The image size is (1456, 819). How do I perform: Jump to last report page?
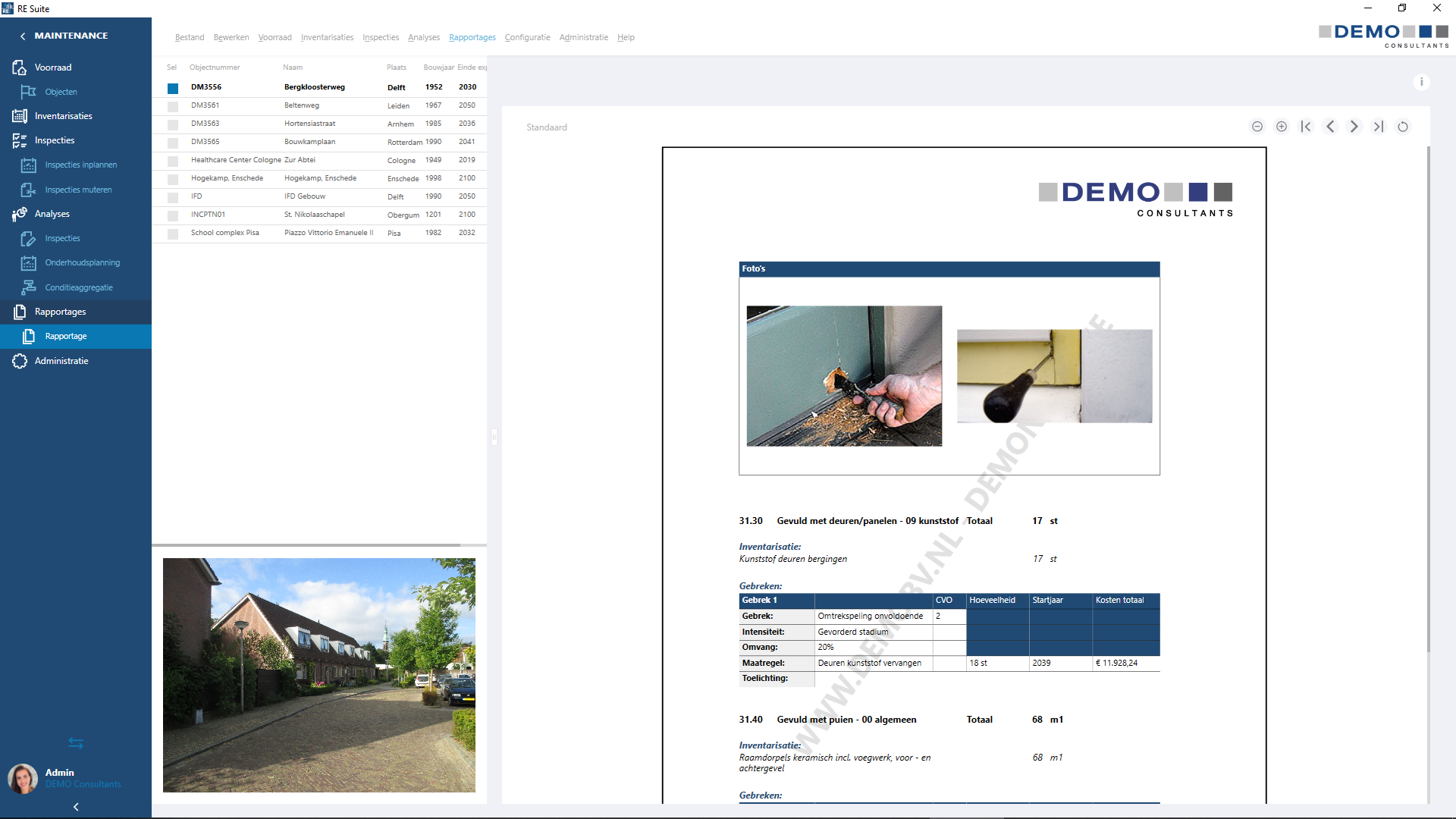click(x=1379, y=127)
